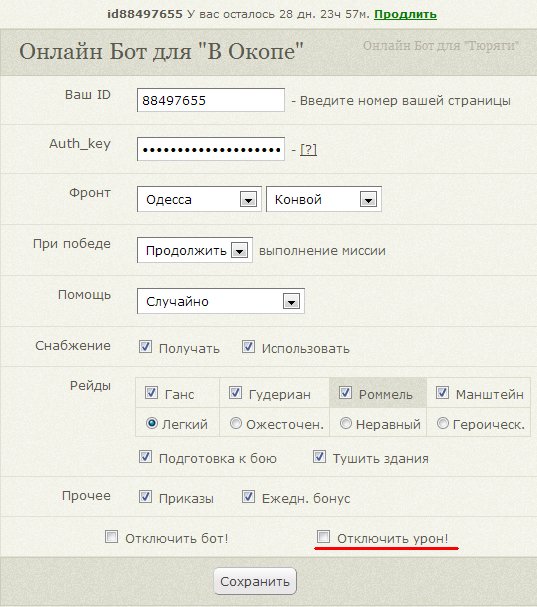Screen dimensions: 537x607
Task: Toggle the Использовать checkbox
Action: [x=248, y=347]
